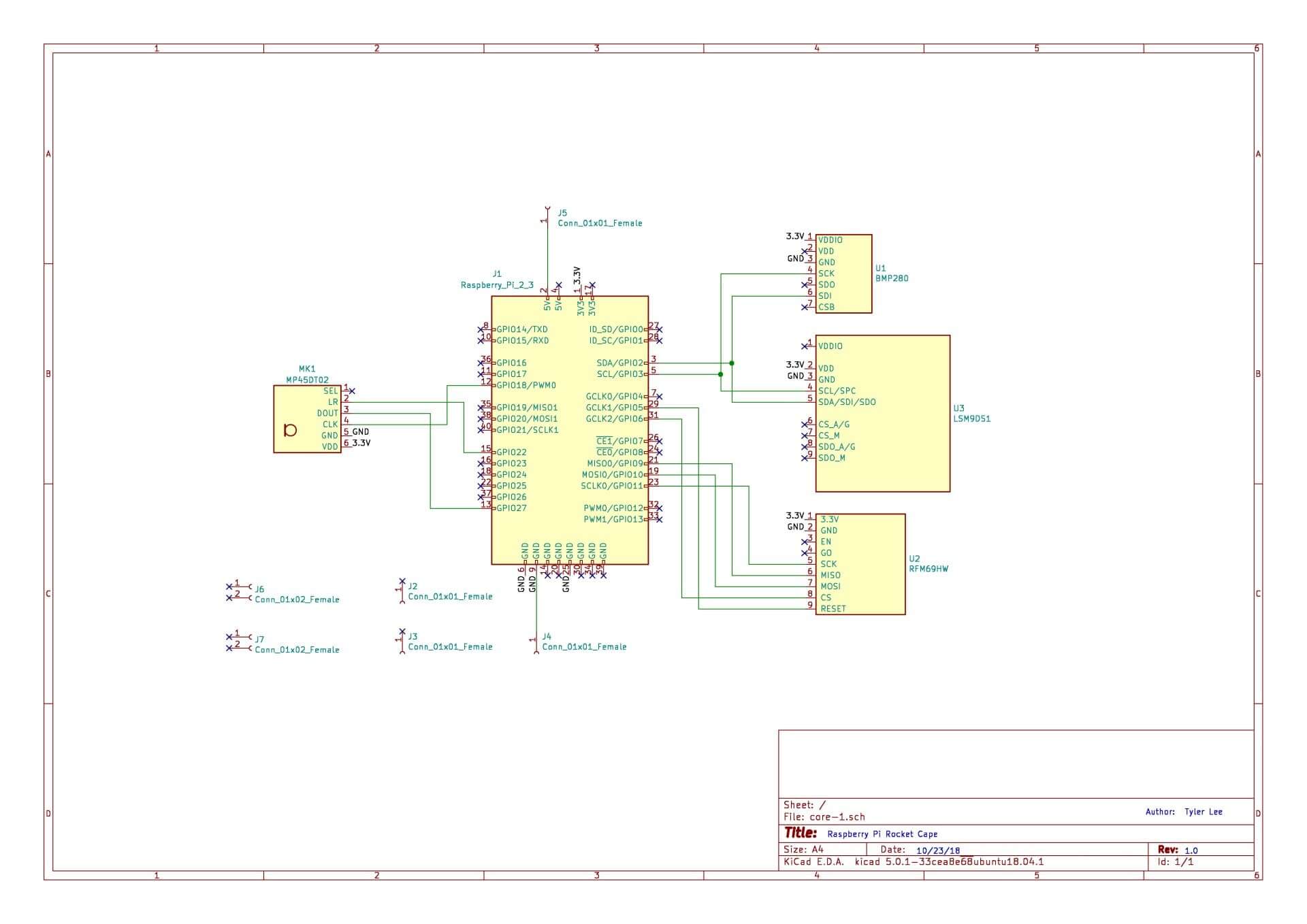Select the GCLK2/GPIO6 pin label
The image size is (1307, 924).
coord(614,418)
